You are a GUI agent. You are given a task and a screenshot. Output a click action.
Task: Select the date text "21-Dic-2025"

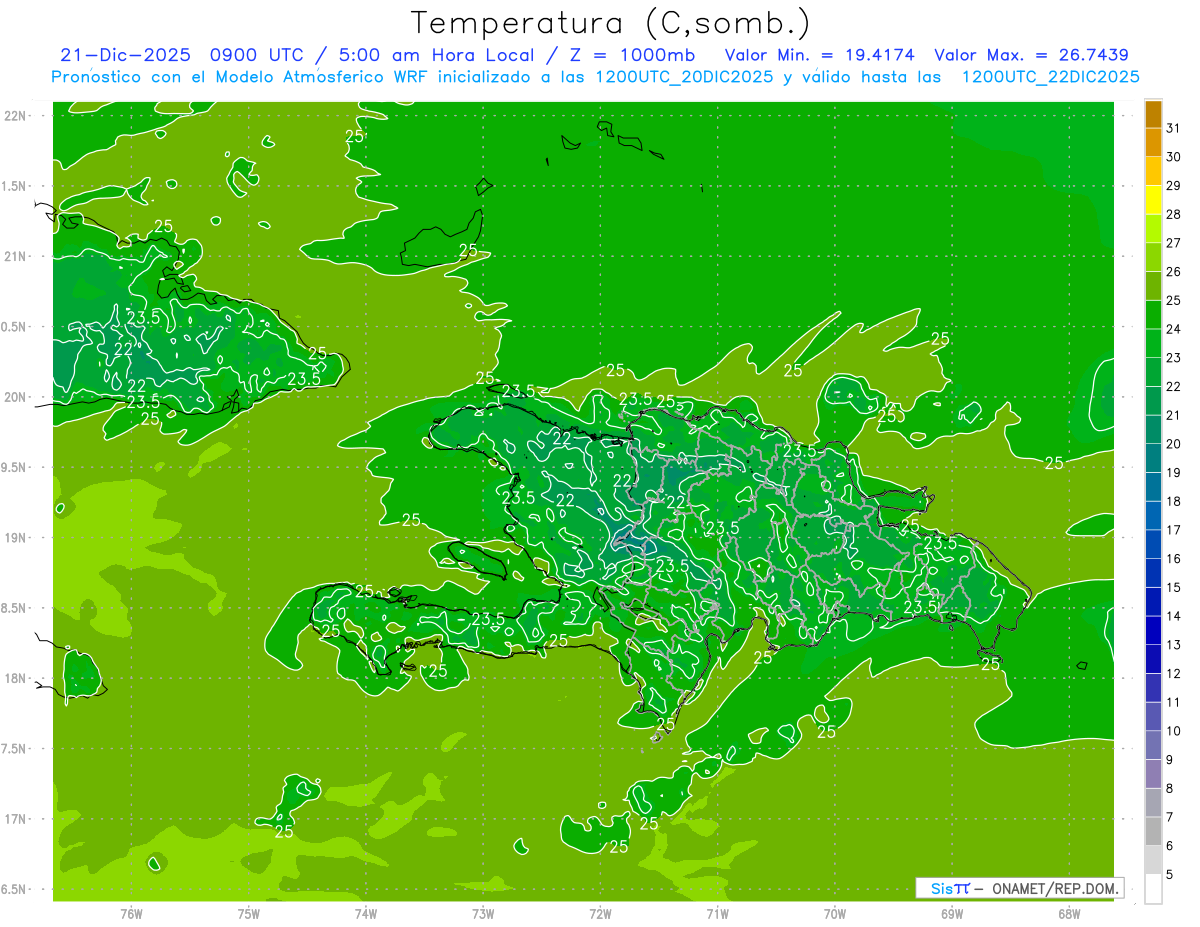click(125, 55)
